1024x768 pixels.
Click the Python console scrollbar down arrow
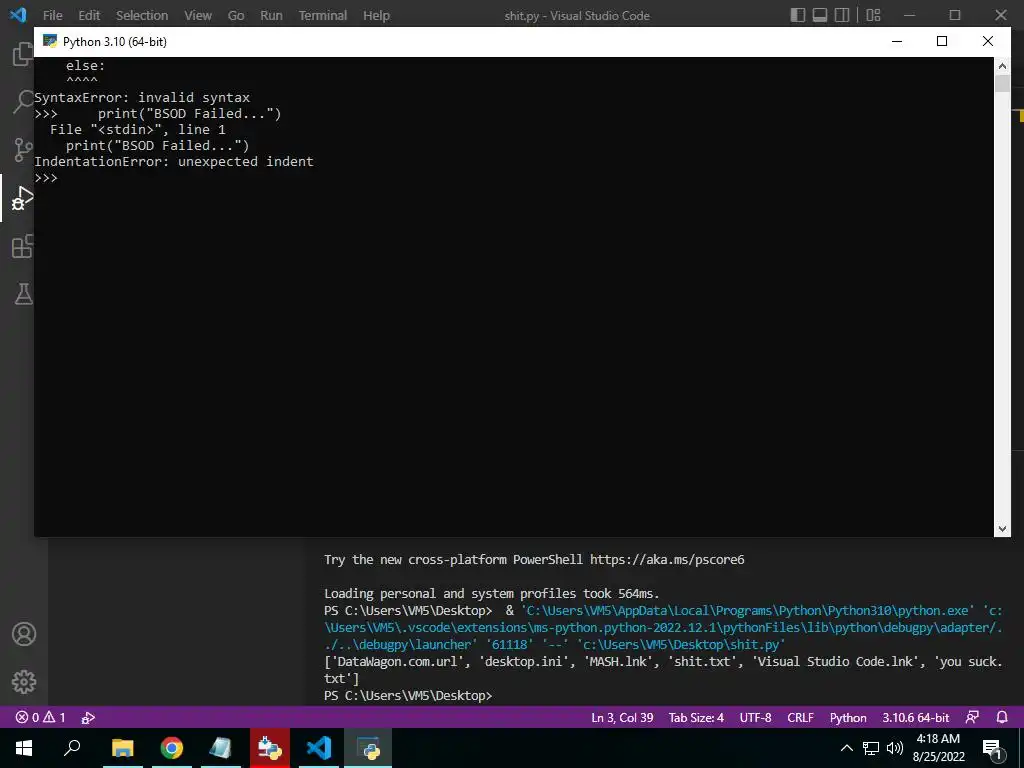tap(1002, 529)
